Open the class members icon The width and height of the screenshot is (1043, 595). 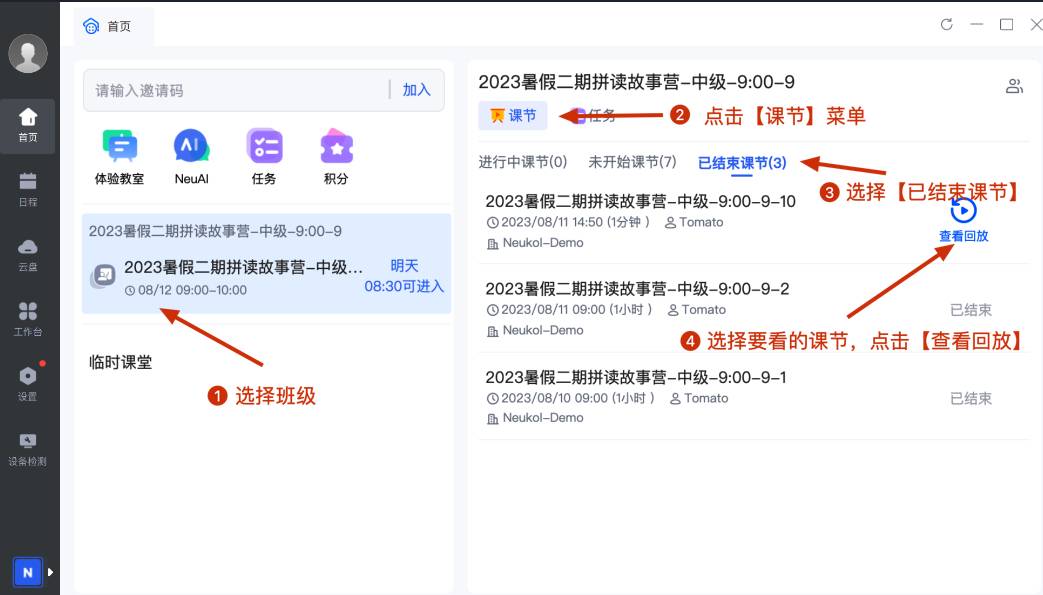[x=1014, y=86]
